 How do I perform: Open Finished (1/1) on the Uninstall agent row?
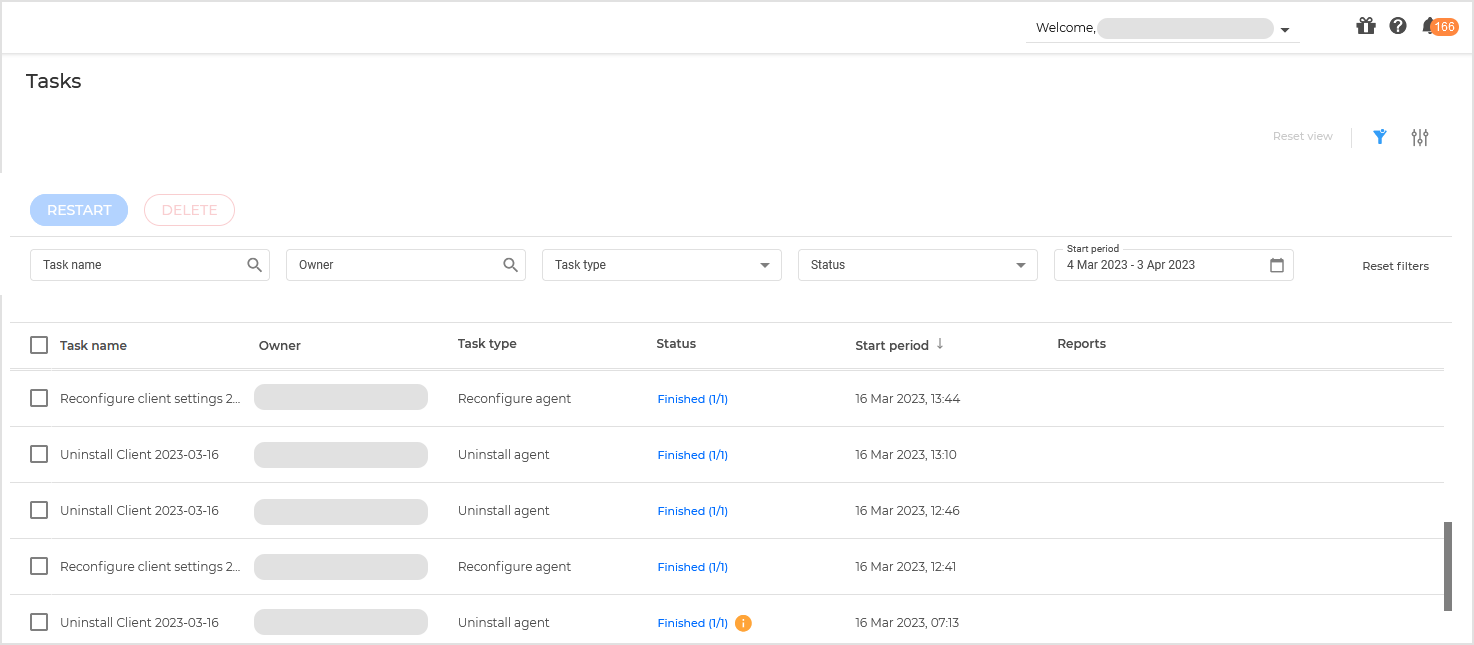coord(692,454)
